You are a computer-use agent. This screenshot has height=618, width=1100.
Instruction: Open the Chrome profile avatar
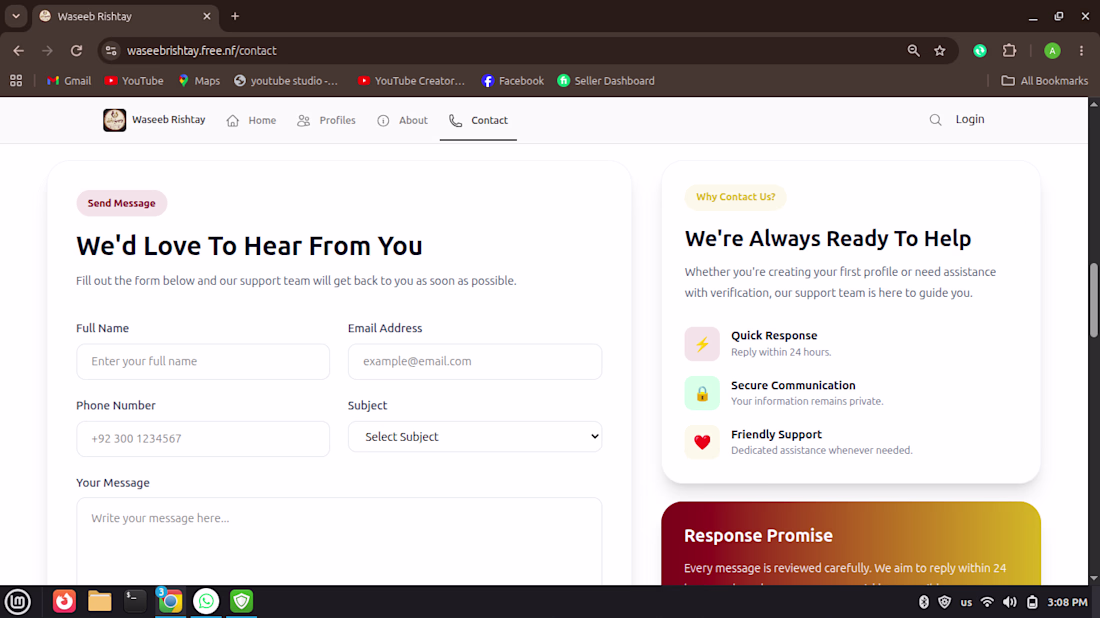[1052, 51]
